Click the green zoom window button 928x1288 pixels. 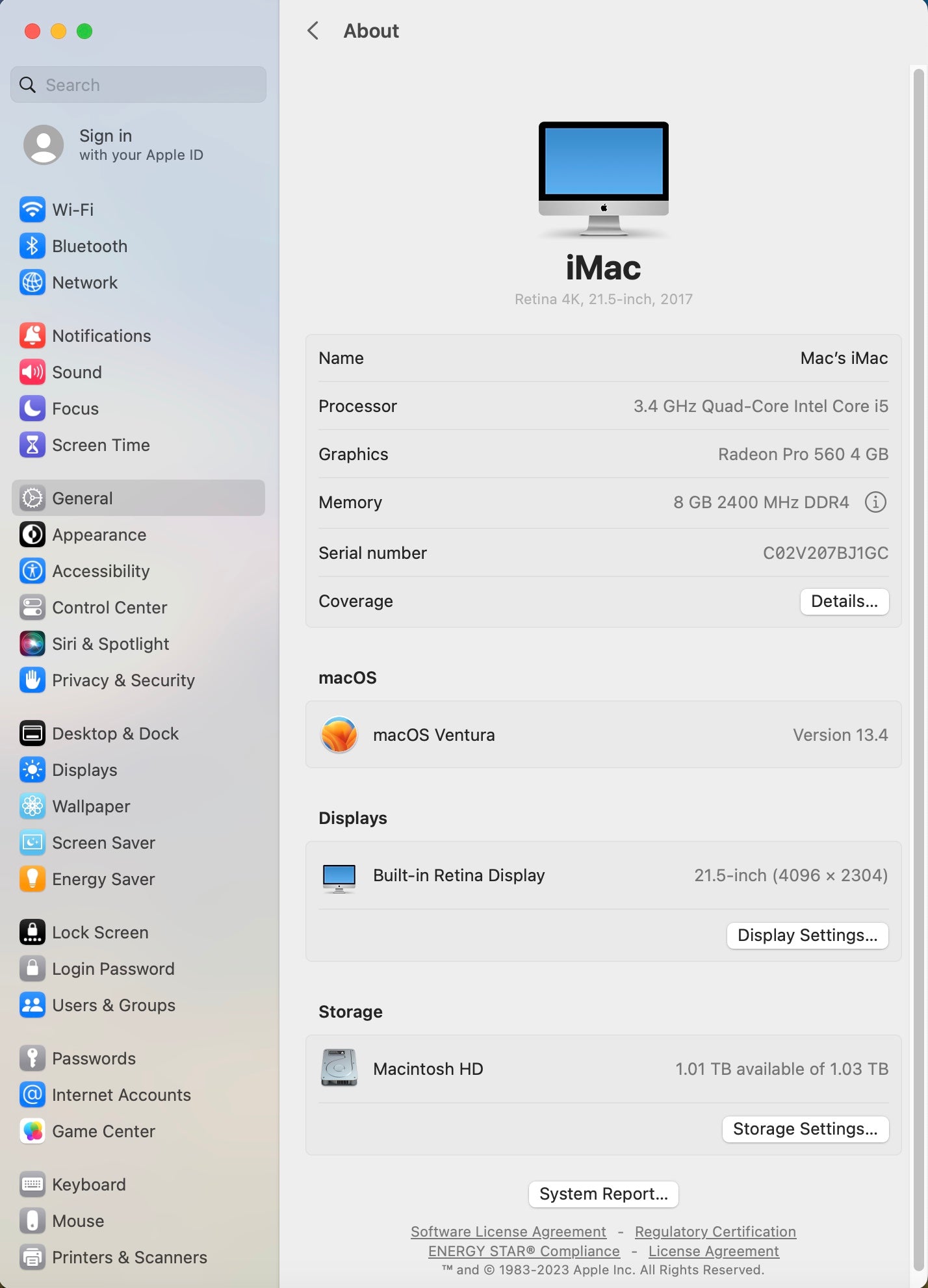pyautogui.click(x=84, y=31)
